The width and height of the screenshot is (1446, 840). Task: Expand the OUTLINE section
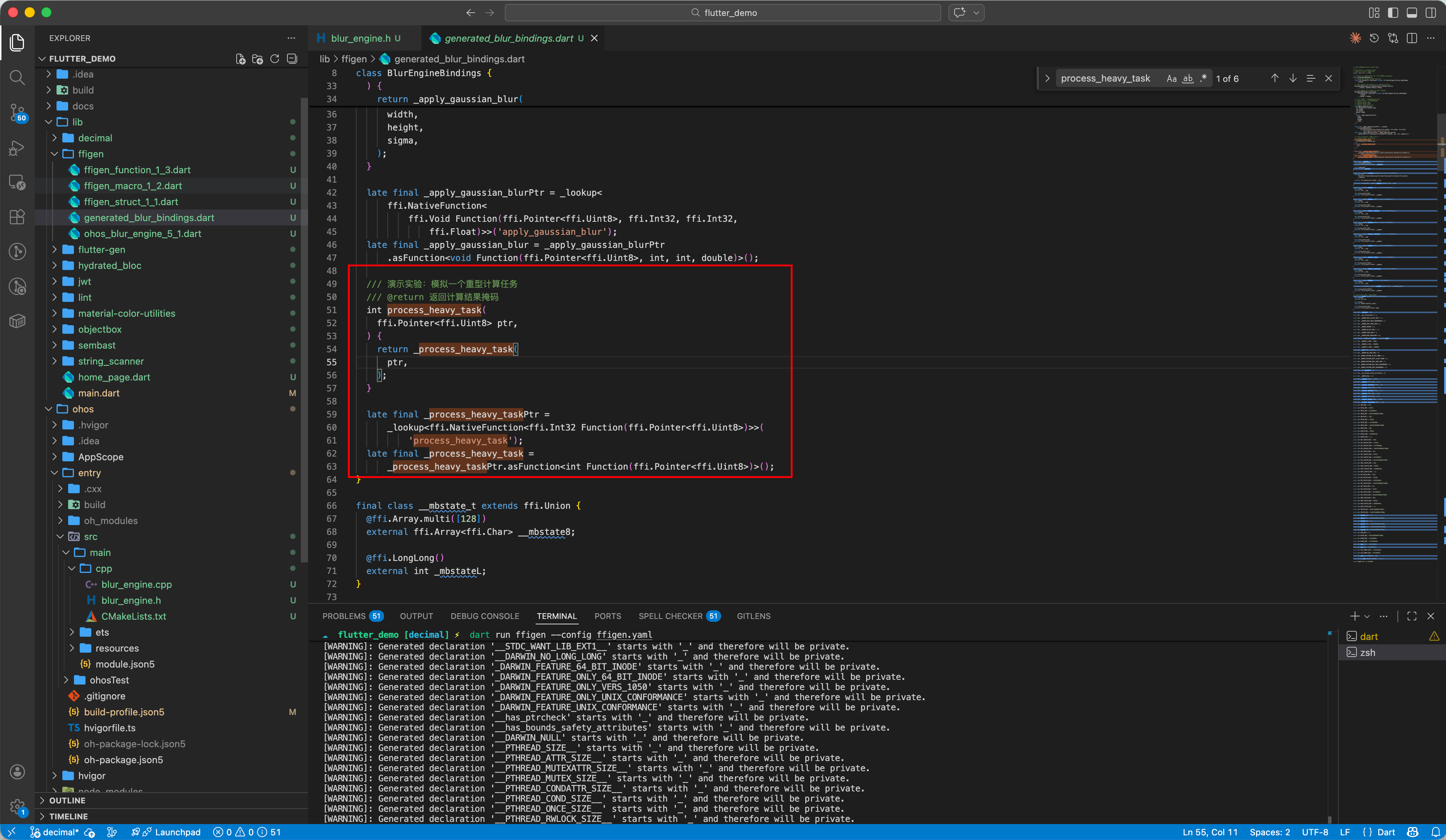click(67, 801)
